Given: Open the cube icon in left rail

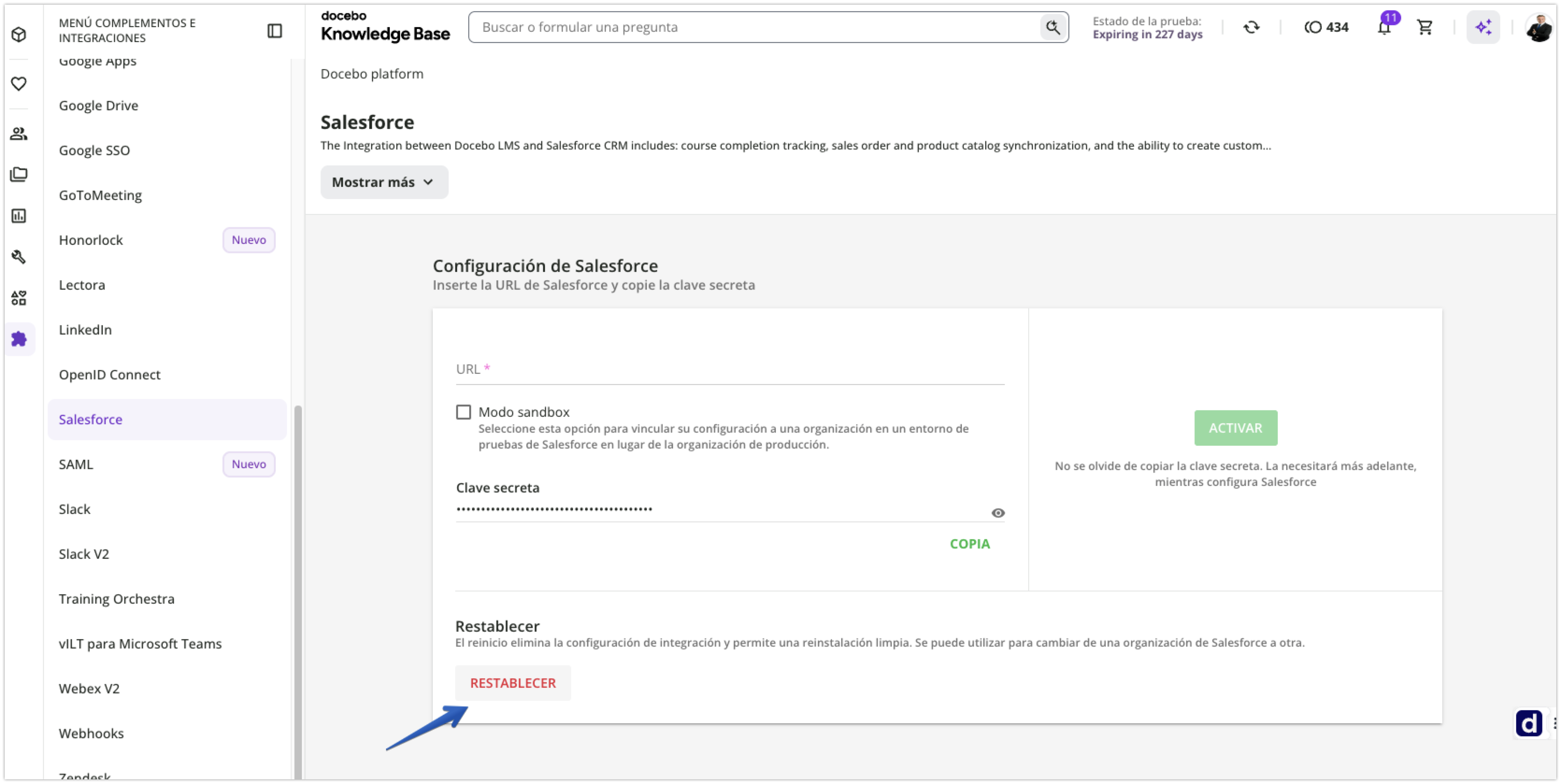Looking at the screenshot, I should point(19,35).
